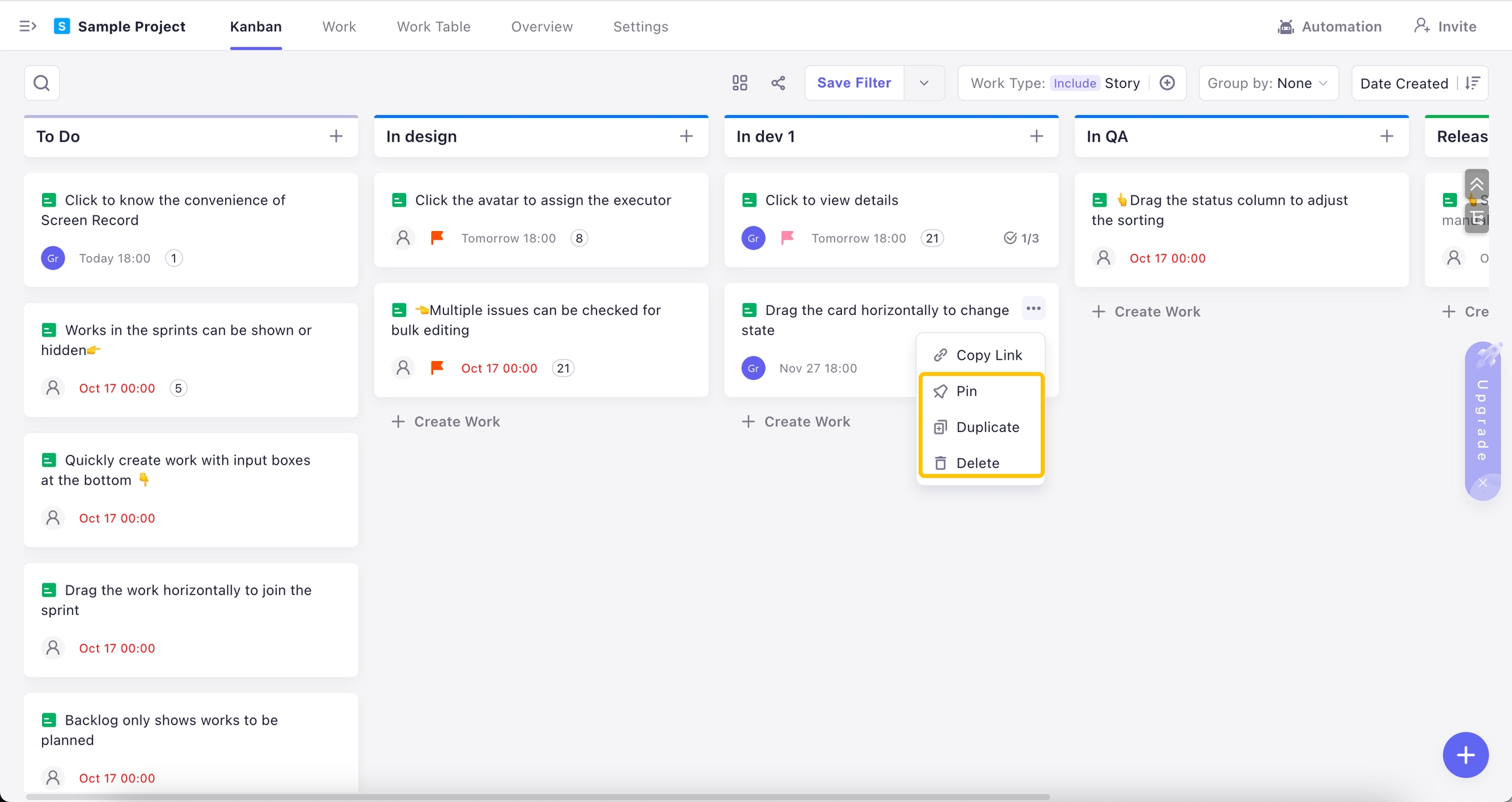Click the blue floating plus button
Screen dimensions: 1512x802
1465,755
